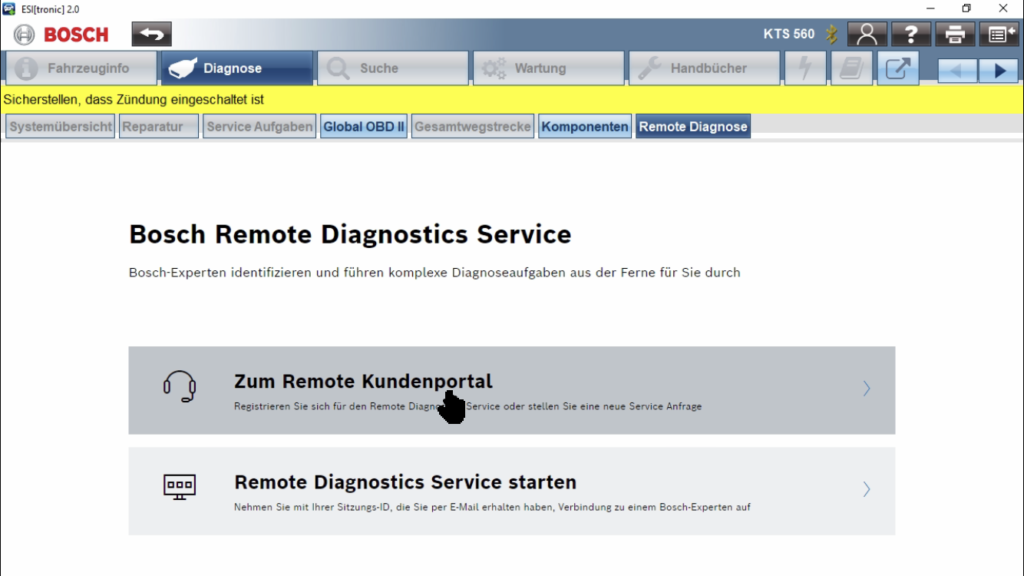Screen dimensions: 1024x576
Task: Click the chevron on the Service starten card
Action: (x=867, y=489)
